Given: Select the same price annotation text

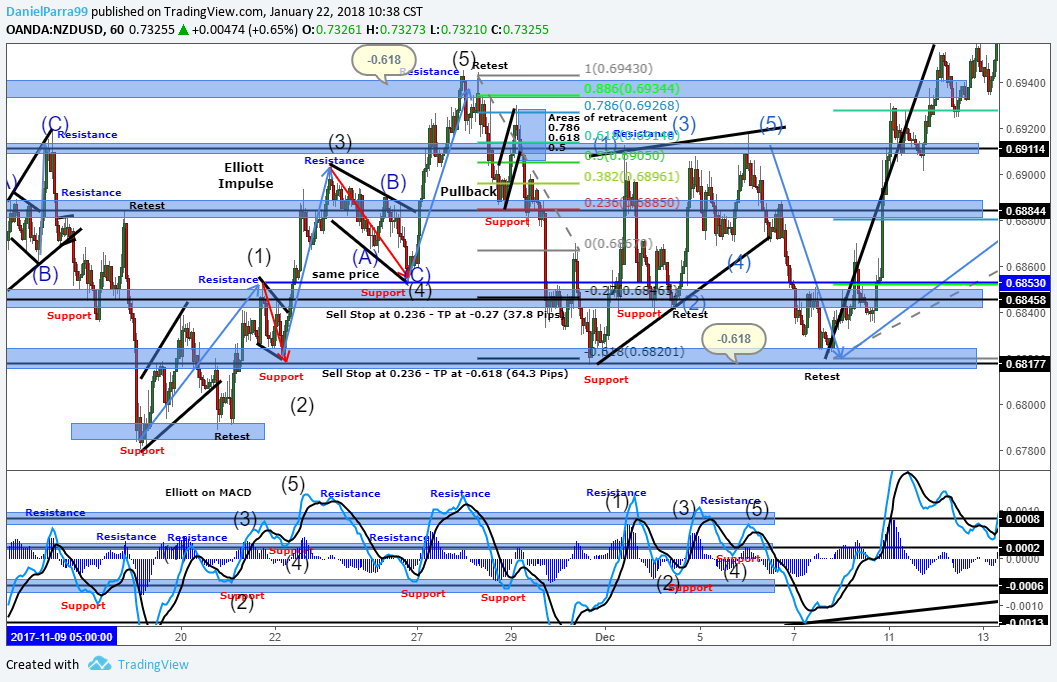Looking at the screenshot, I should [x=346, y=274].
